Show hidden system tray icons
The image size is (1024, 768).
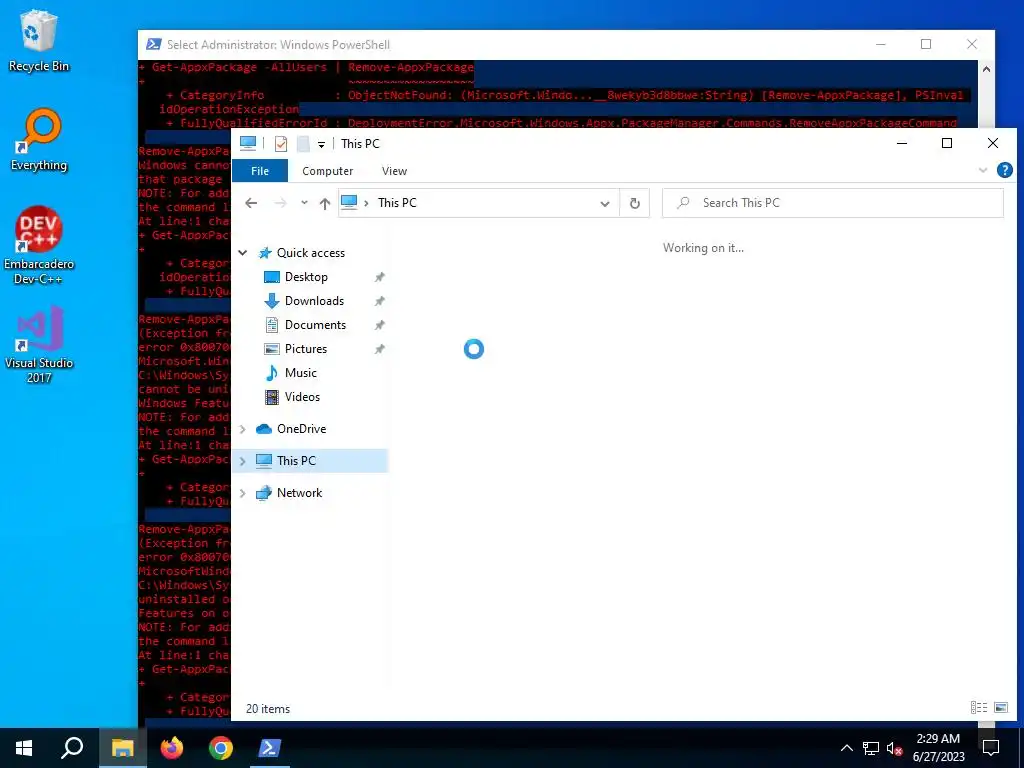click(846, 748)
